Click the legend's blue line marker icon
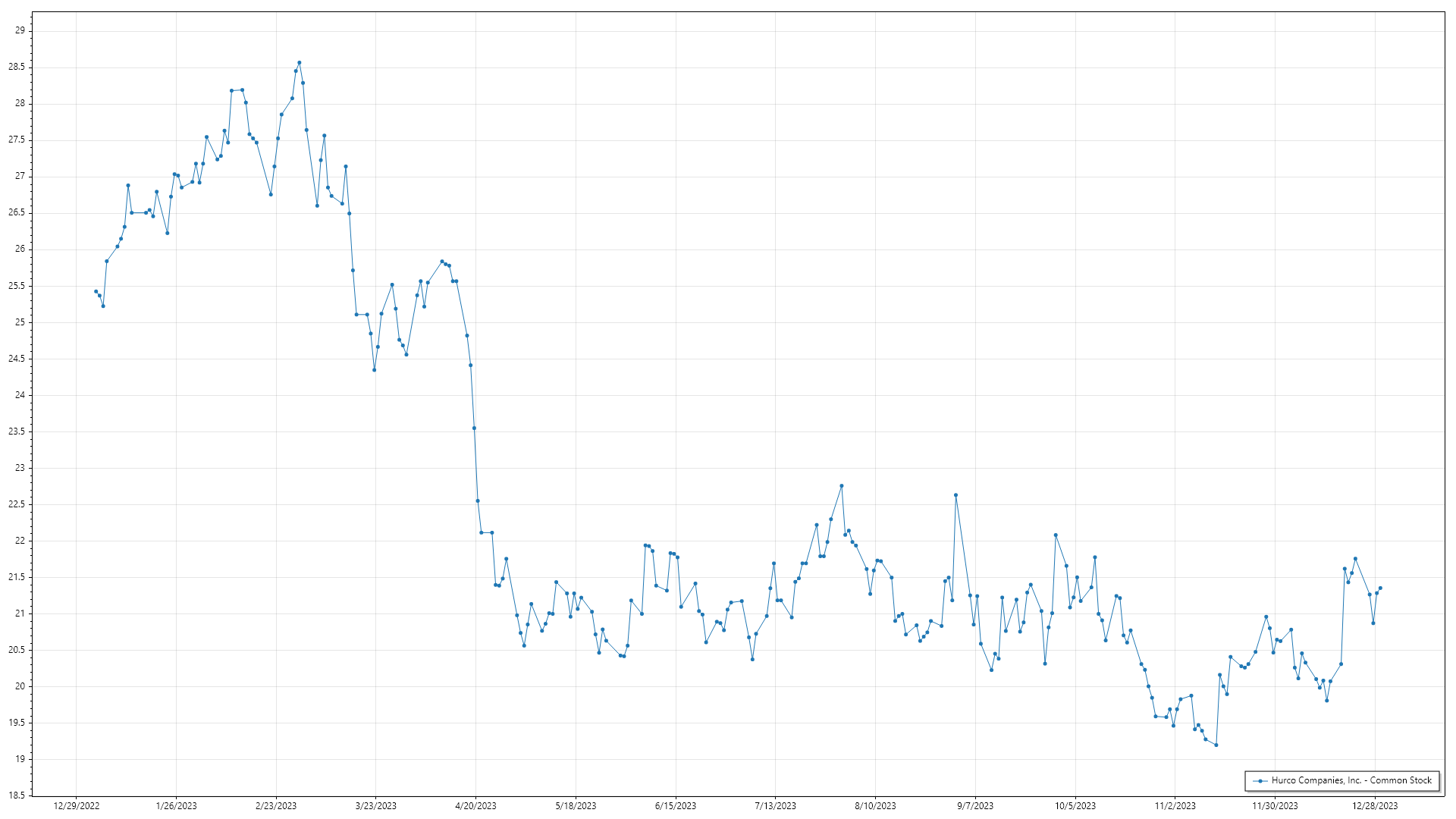The width and height of the screenshot is (1456, 819). (1260, 780)
